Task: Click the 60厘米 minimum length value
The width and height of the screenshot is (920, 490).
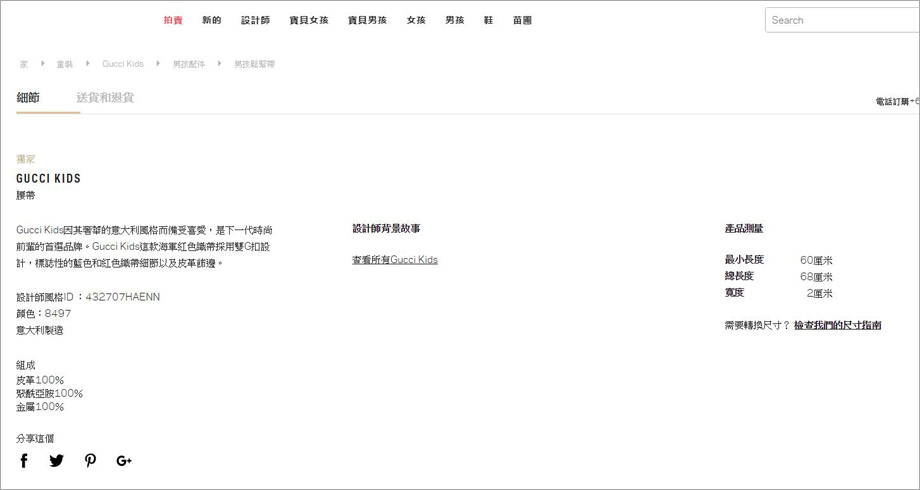Action: tap(816, 260)
